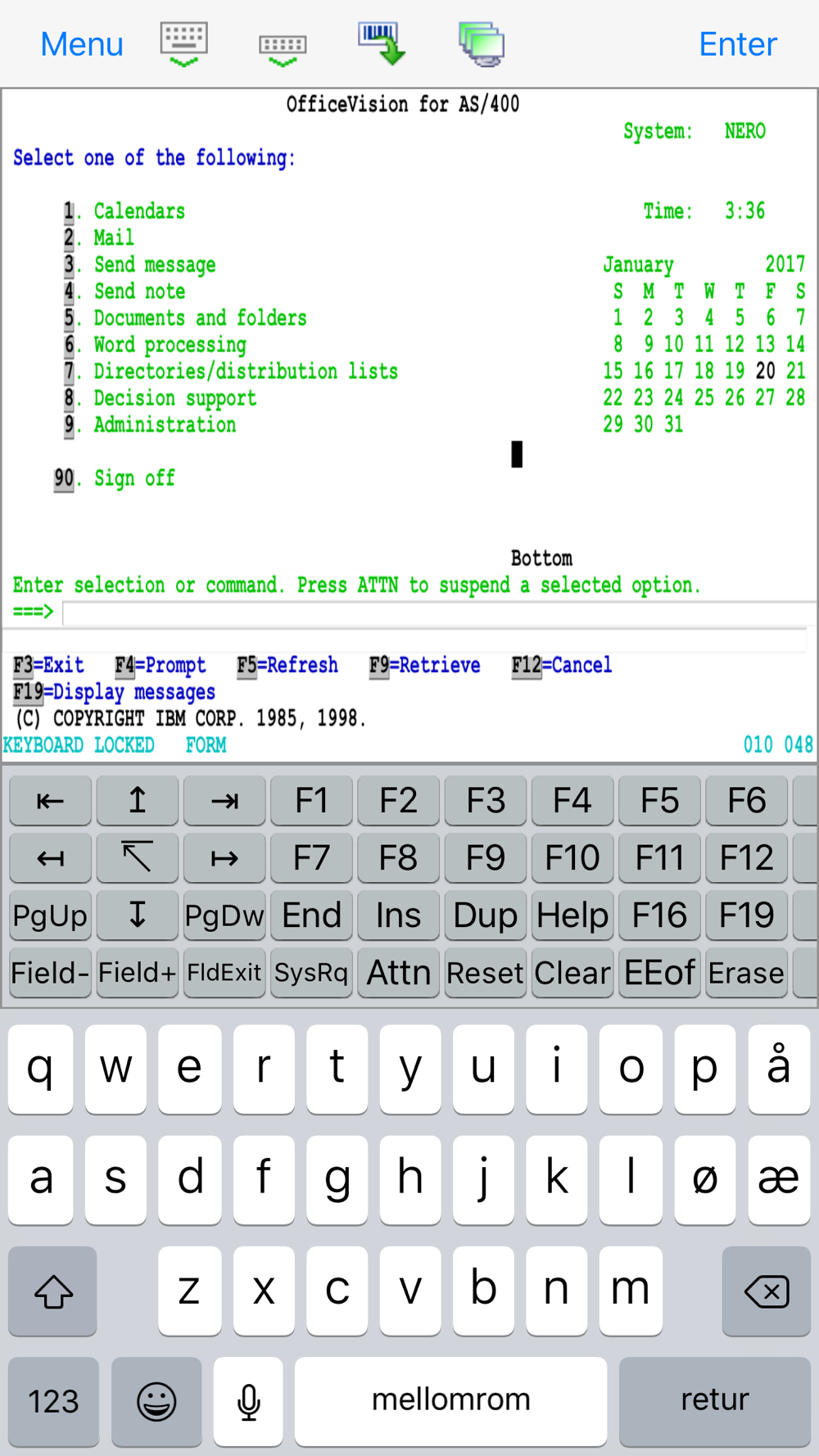Image resolution: width=819 pixels, height=1456 pixels.
Task: Tap the PgDw key
Action: 224,916
